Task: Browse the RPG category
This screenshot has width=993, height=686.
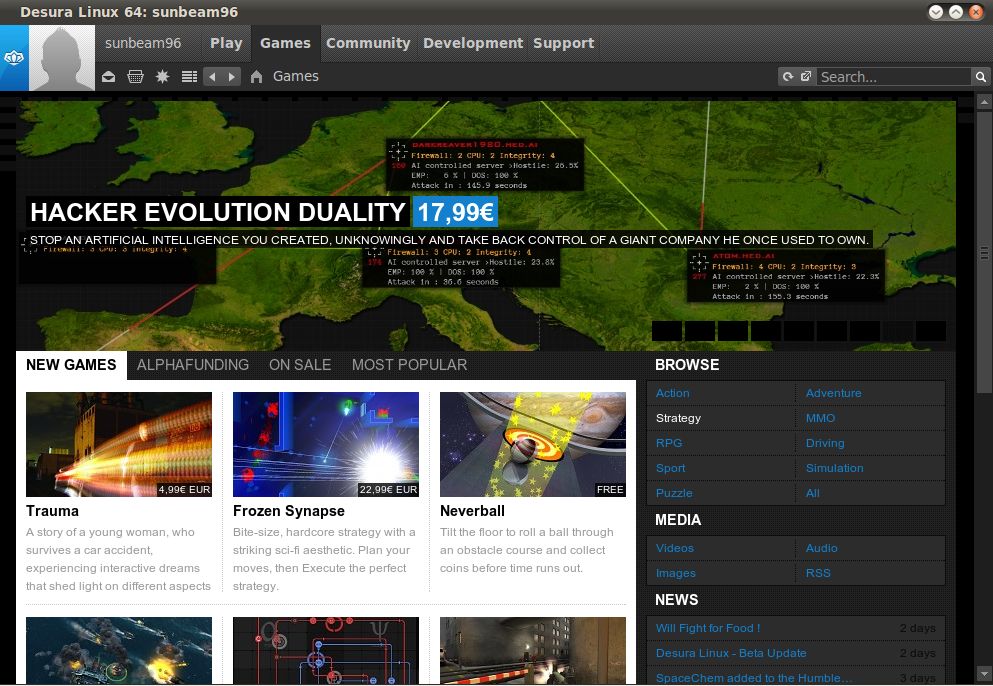Action: (x=669, y=443)
